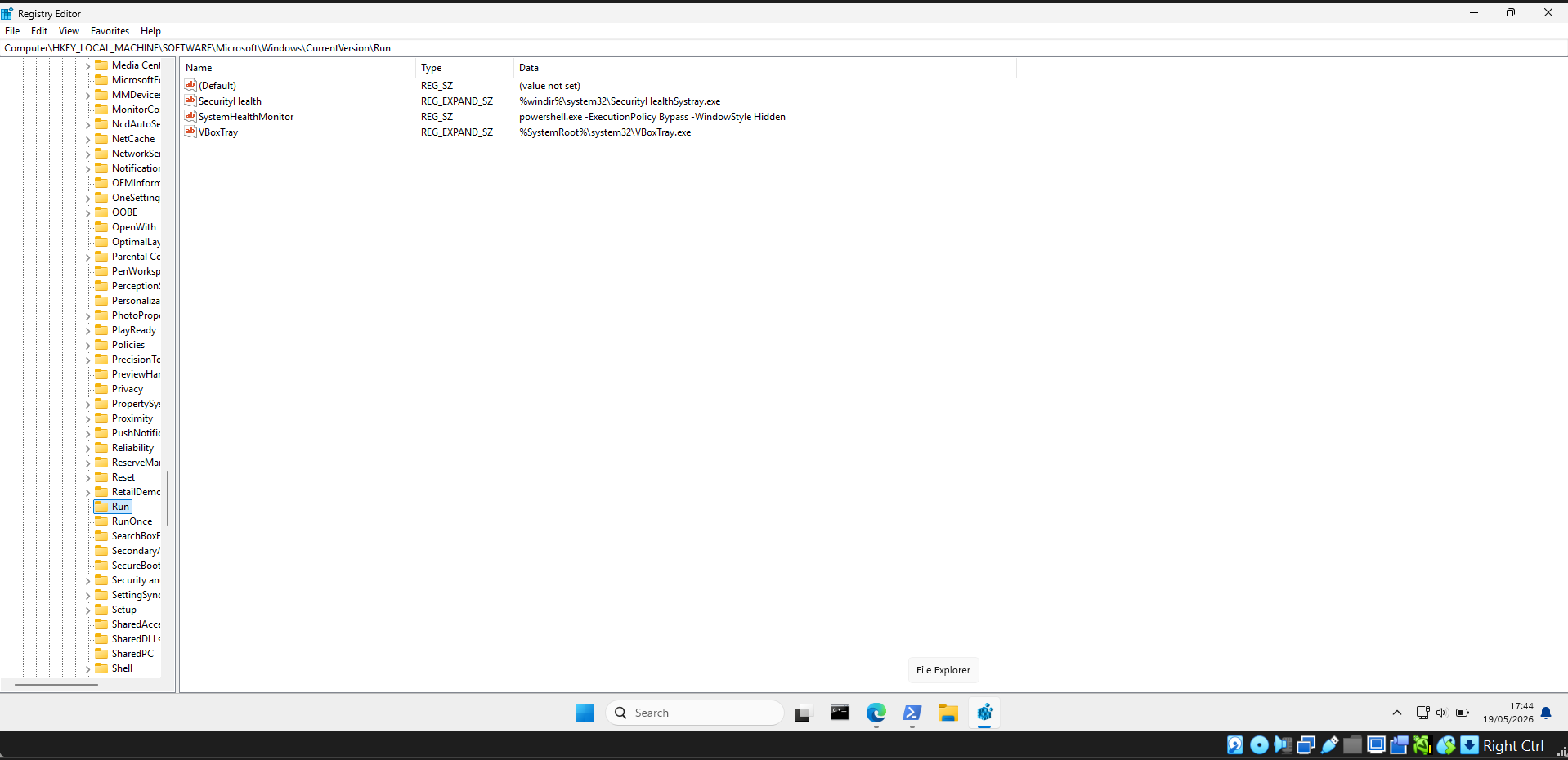1568x760 pixels.
Task: Select the (Default) value icon
Action: [190, 85]
